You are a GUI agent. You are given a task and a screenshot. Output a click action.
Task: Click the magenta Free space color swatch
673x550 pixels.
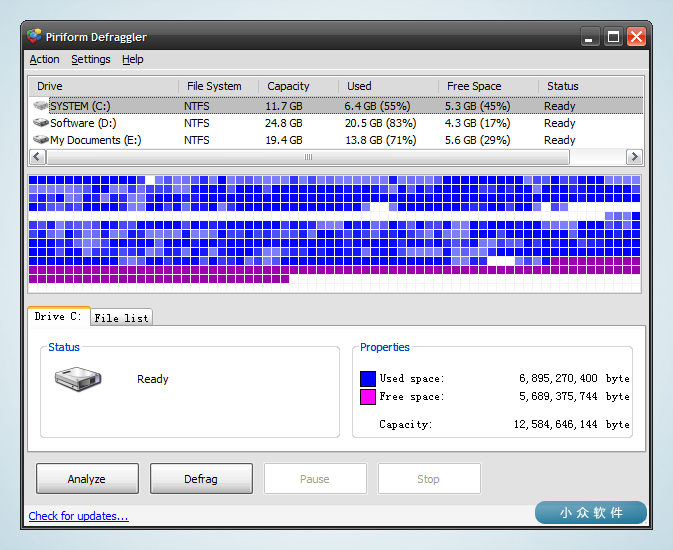(368, 397)
